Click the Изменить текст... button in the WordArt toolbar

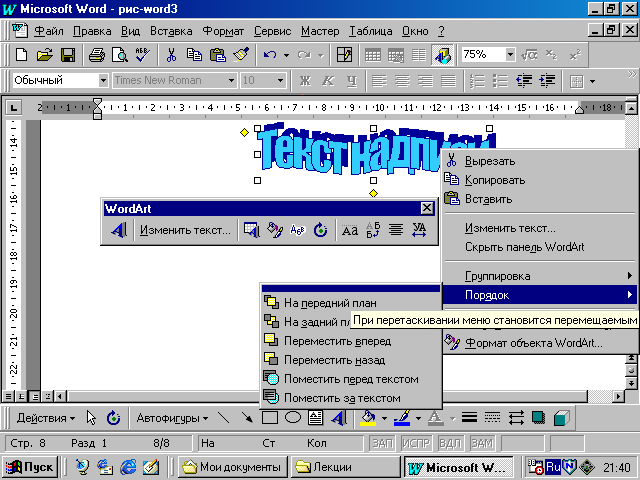point(185,230)
